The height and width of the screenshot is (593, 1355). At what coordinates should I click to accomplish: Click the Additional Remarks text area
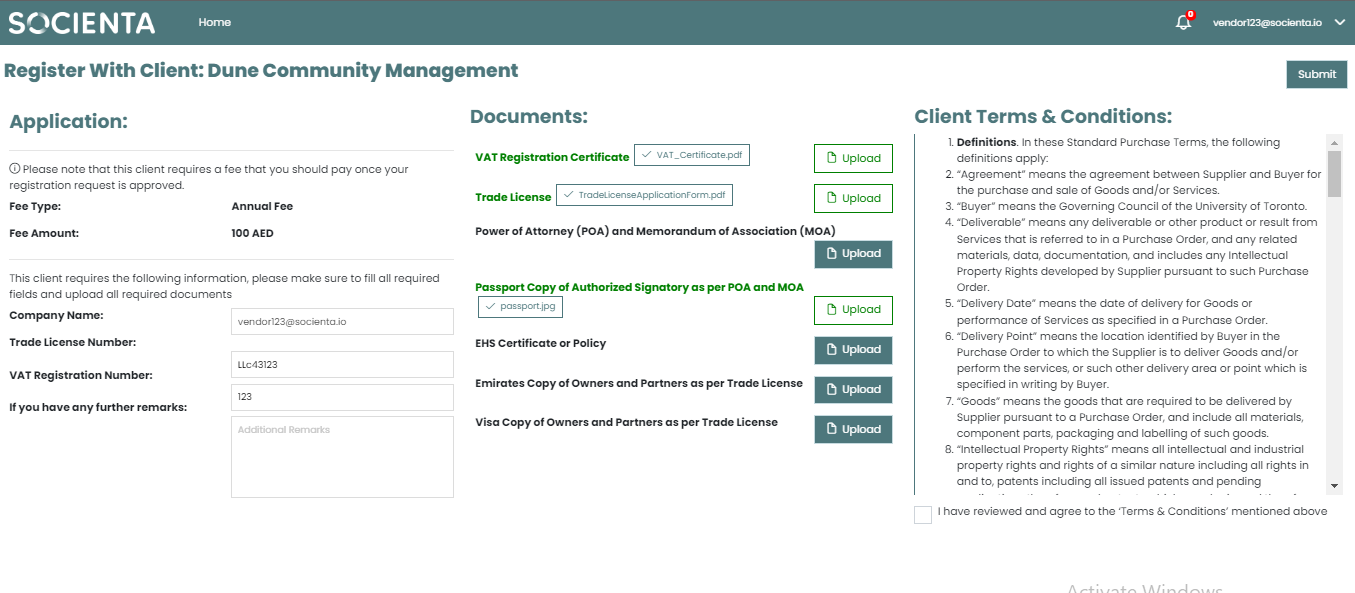pos(342,457)
